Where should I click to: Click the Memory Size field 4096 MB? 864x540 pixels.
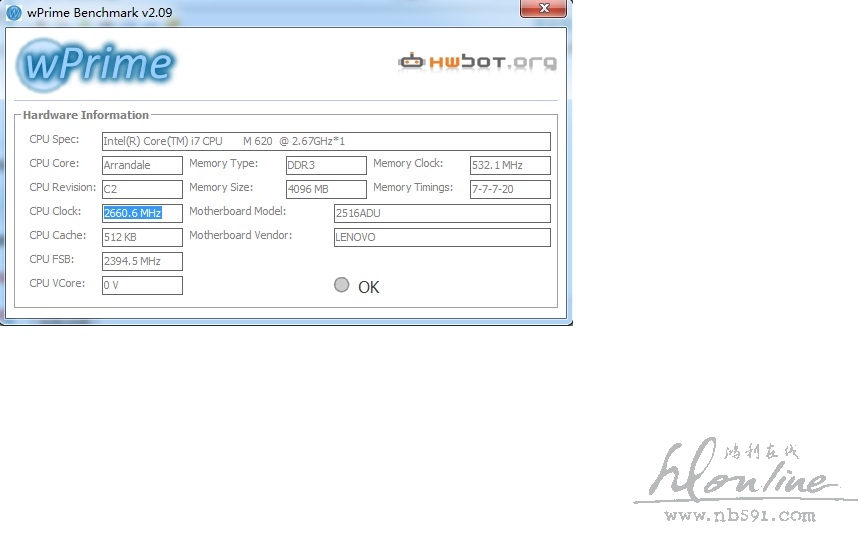(326, 189)
